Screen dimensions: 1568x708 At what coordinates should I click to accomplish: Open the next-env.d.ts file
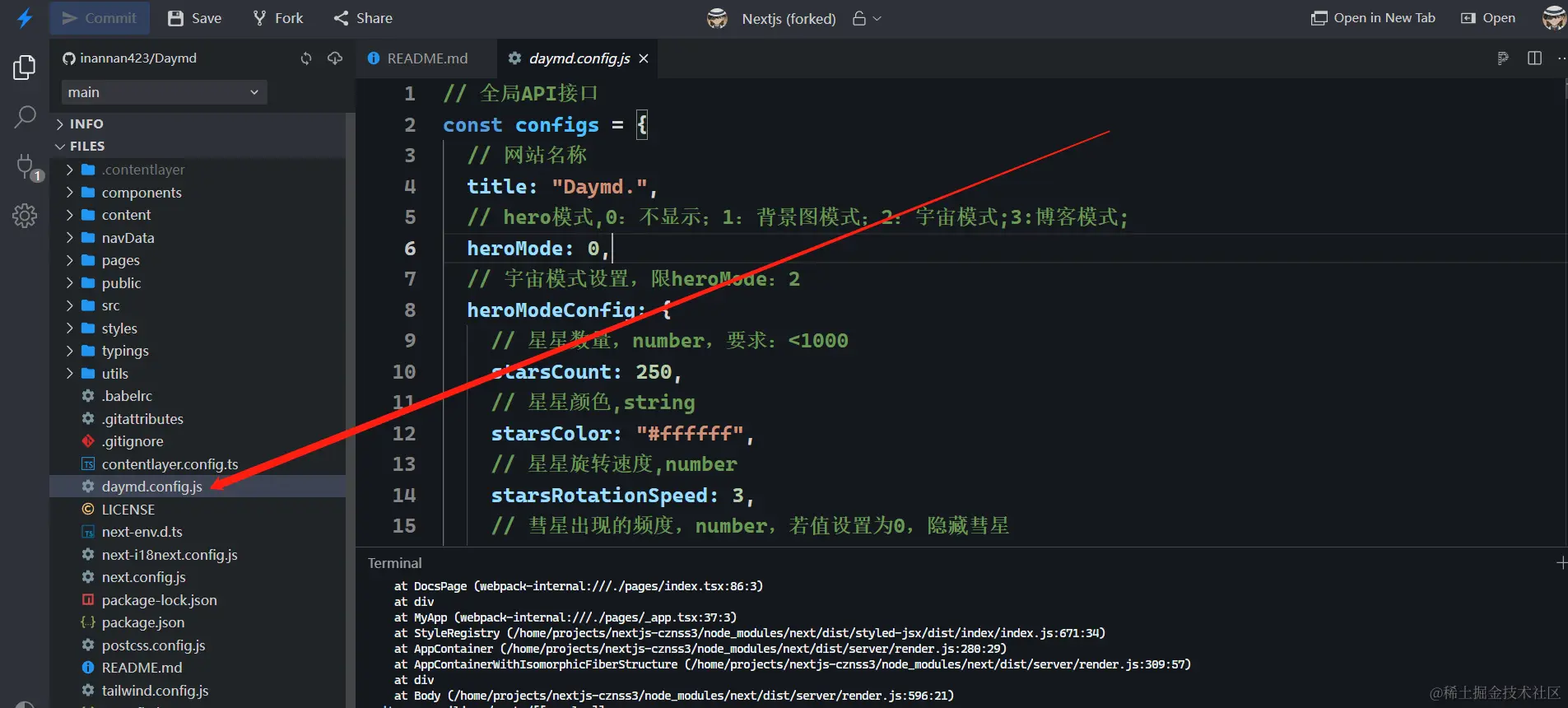198,532
